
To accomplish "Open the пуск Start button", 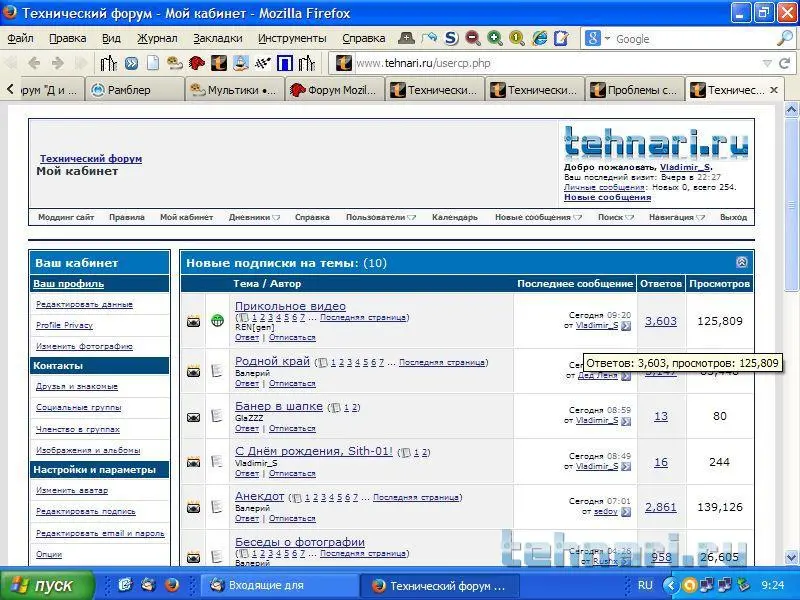I will (x=47, y=585).
